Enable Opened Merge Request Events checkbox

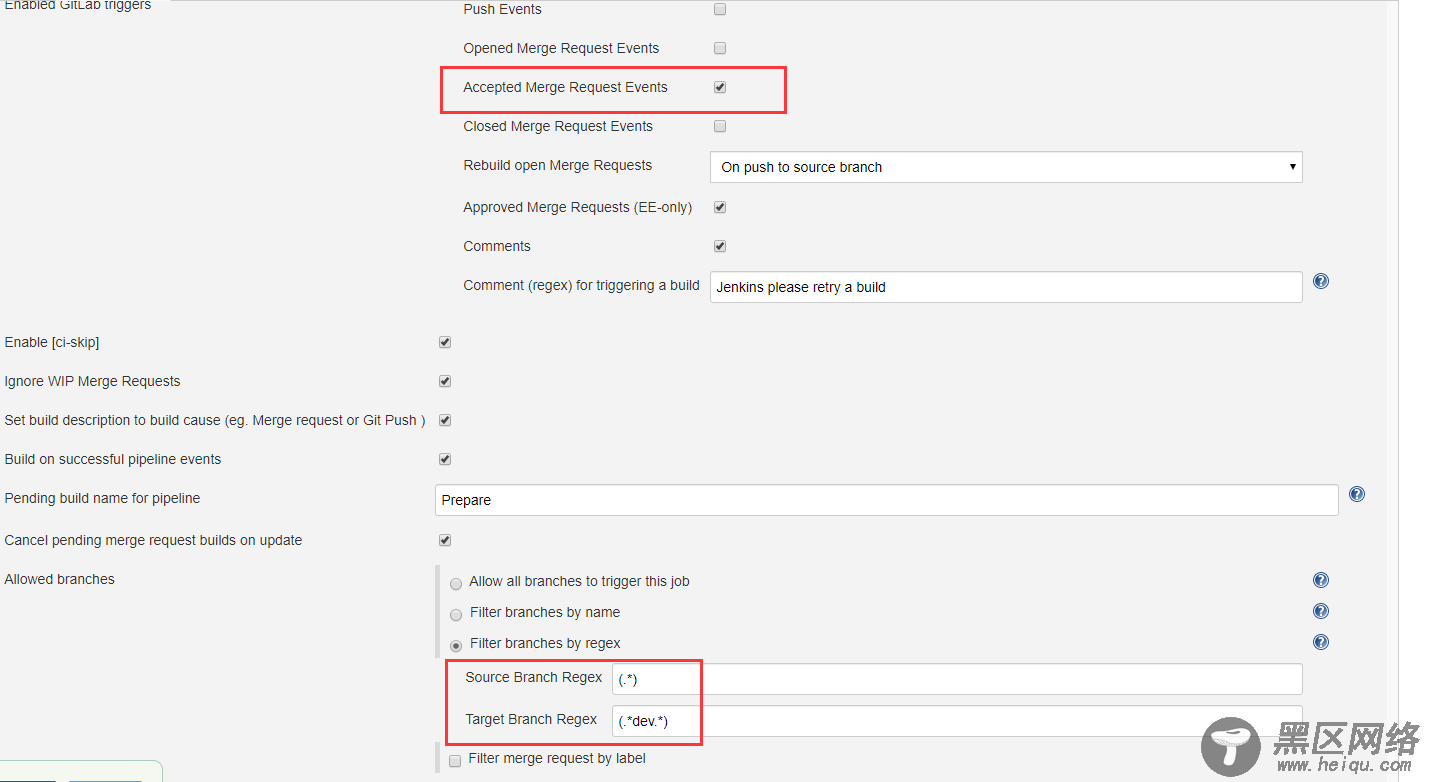(x=720, y=48)
